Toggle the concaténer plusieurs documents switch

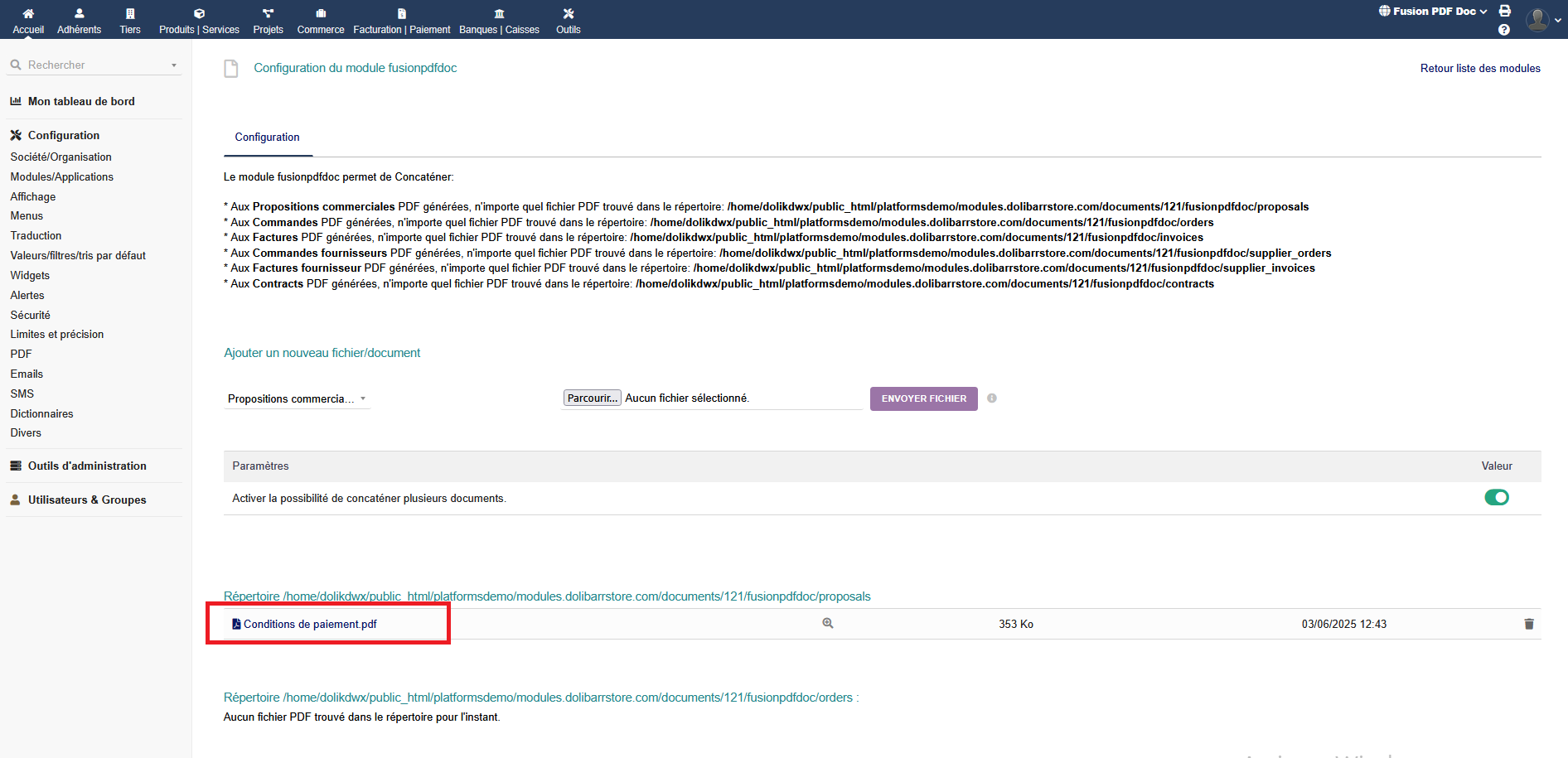click(1496, 498)
